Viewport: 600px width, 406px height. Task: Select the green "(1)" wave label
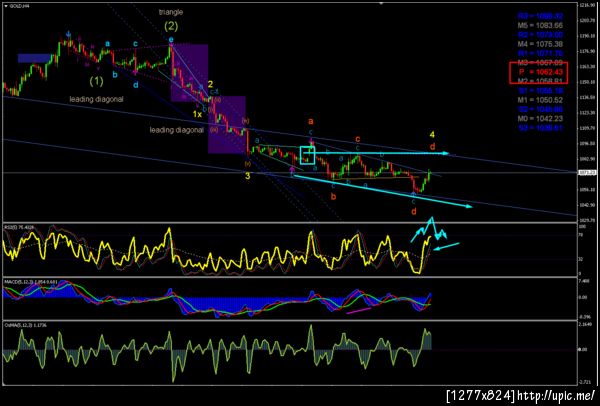coord(96,81)
